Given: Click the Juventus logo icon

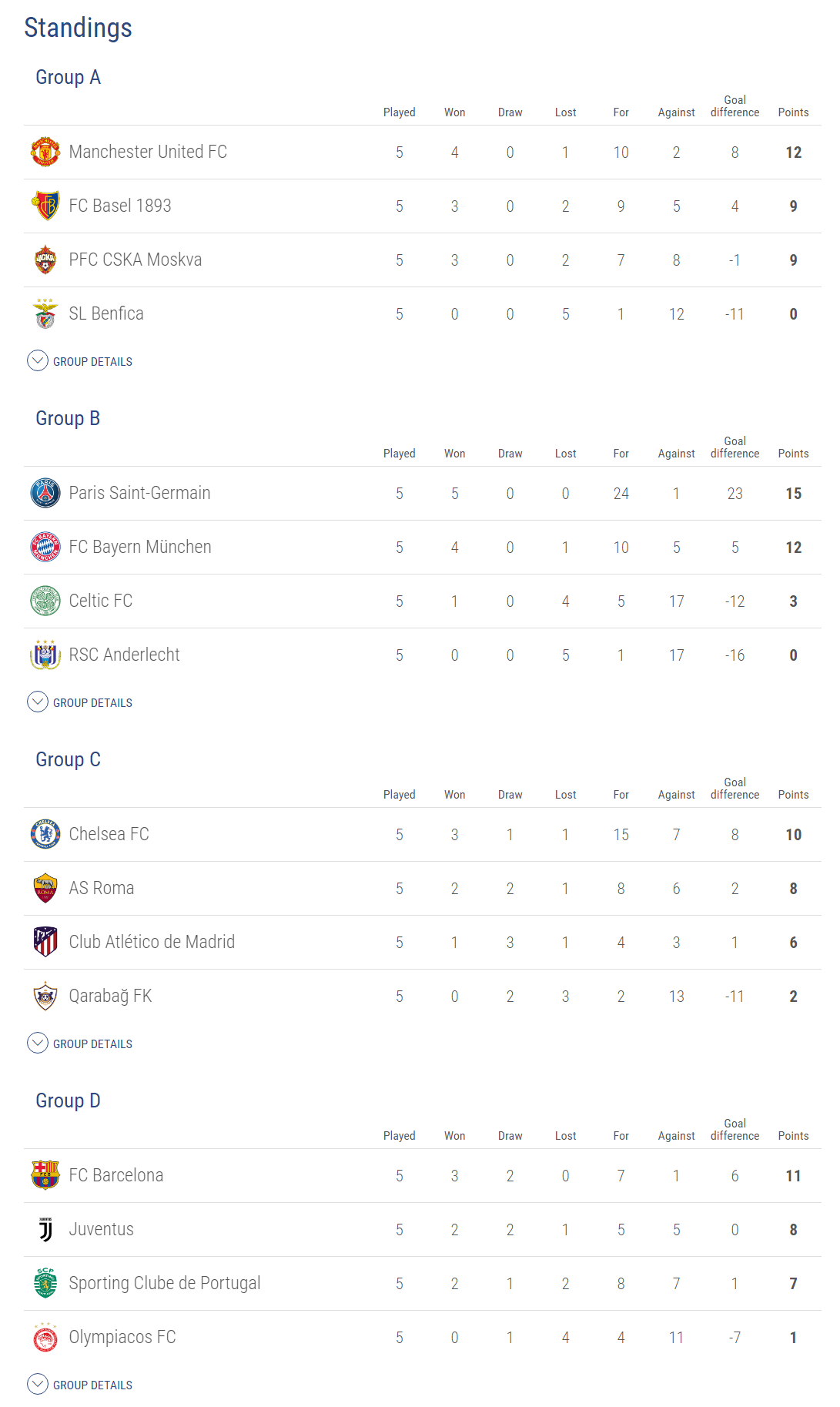Looking at the screenshot, I should 45,1229.
